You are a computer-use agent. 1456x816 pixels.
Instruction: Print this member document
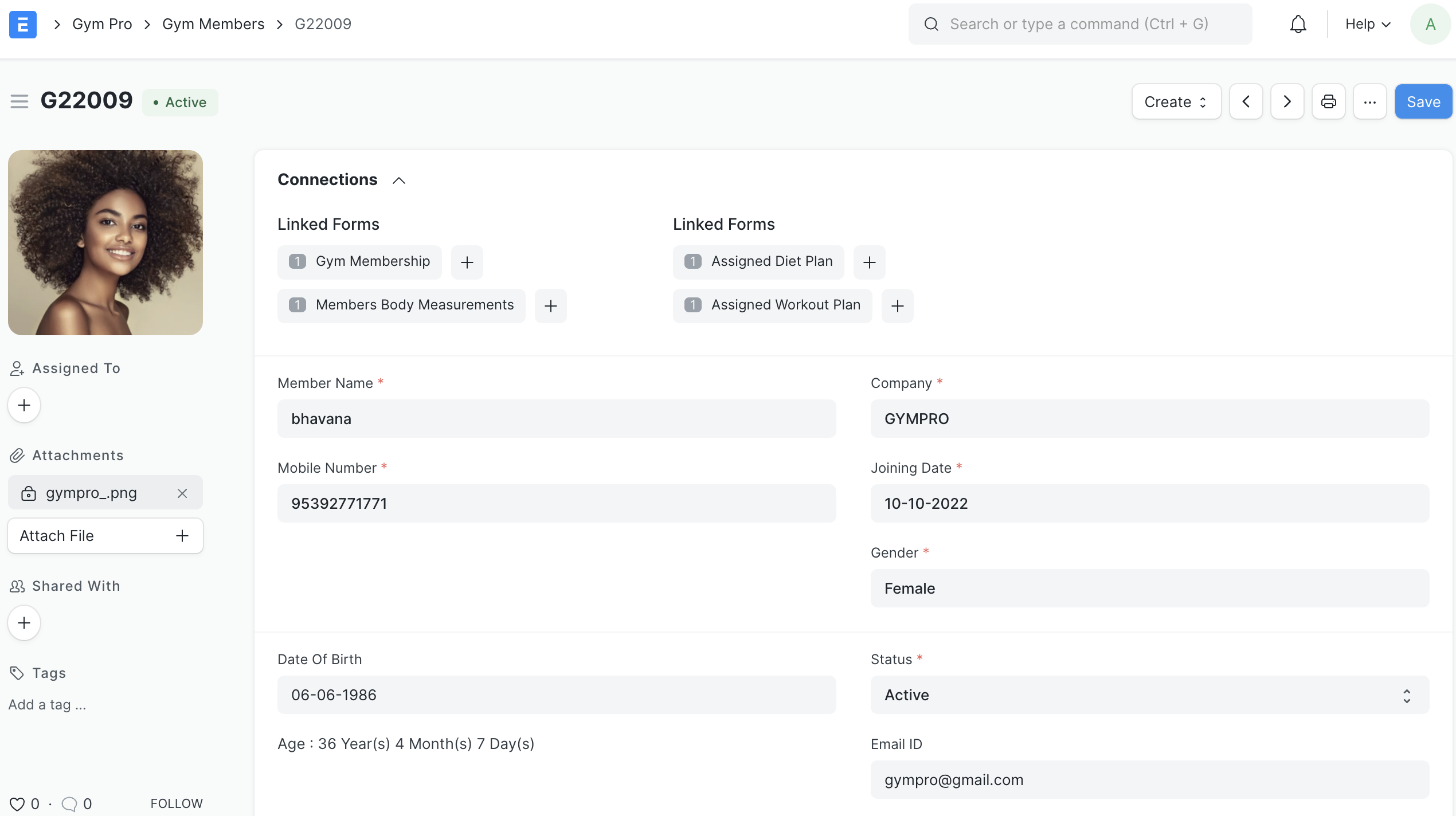[1328, 102]
